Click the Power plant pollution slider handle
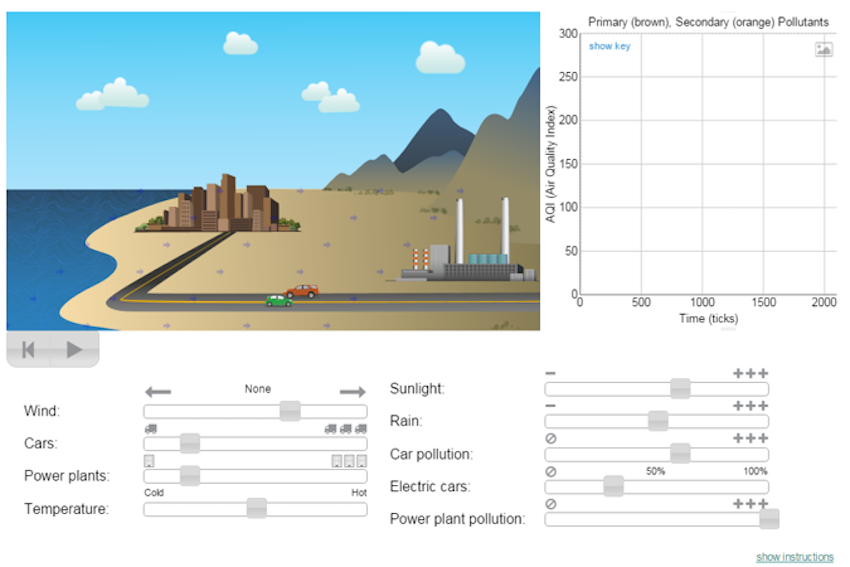Viewport: 850px width, 567px height. [769, 518]
